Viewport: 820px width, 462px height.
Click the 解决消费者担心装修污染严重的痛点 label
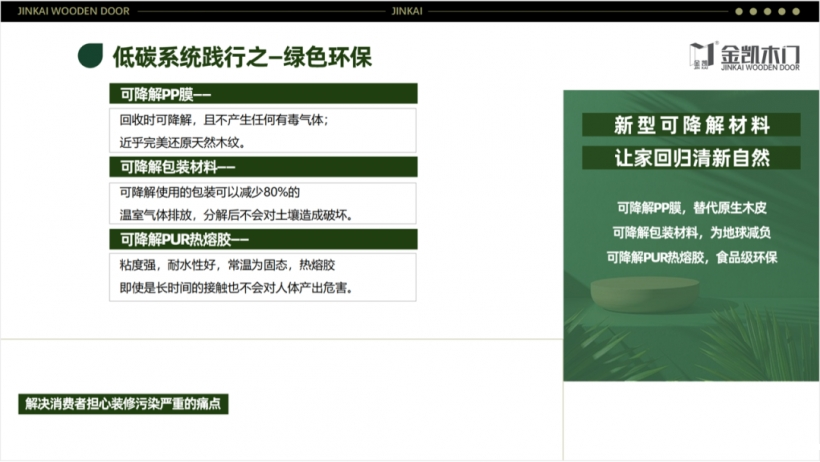(124, 404)
